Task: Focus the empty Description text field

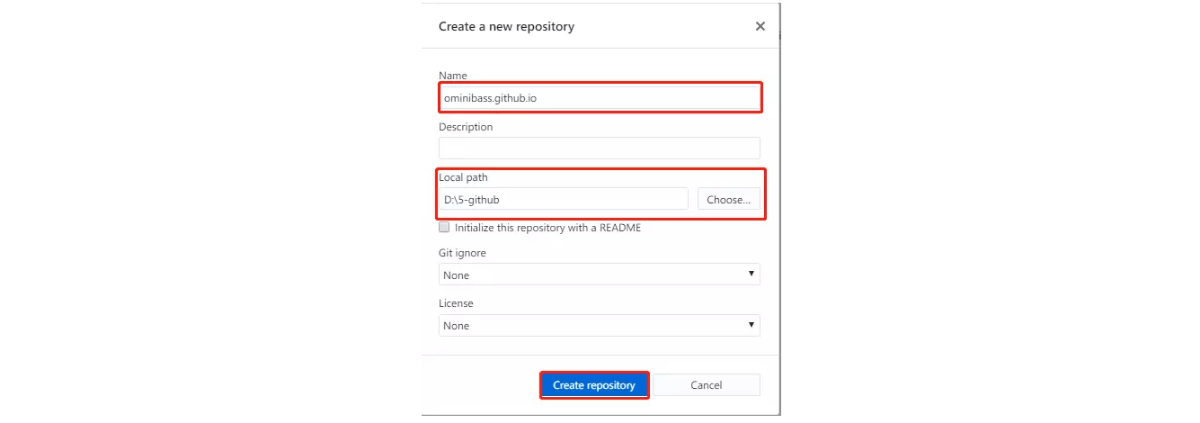Action: click(599, 148)
